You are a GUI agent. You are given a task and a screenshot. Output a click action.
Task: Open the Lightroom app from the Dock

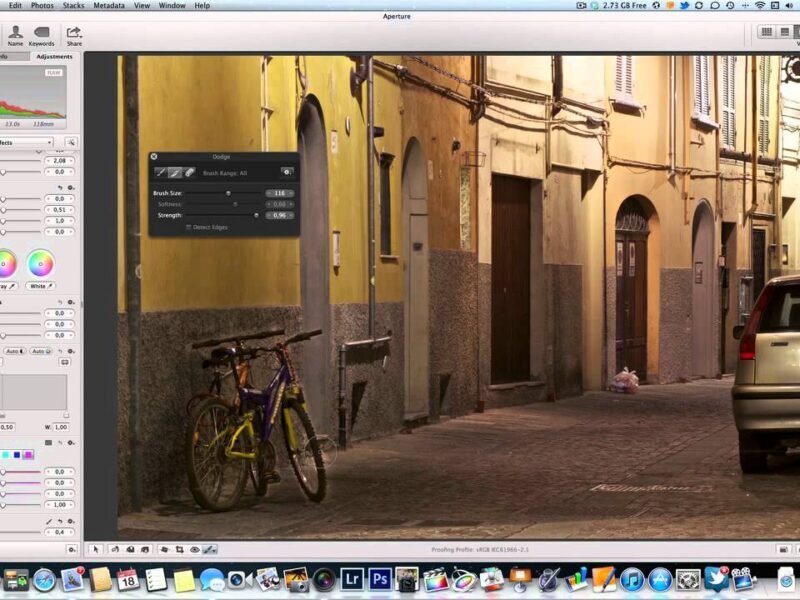coord(352,578)
